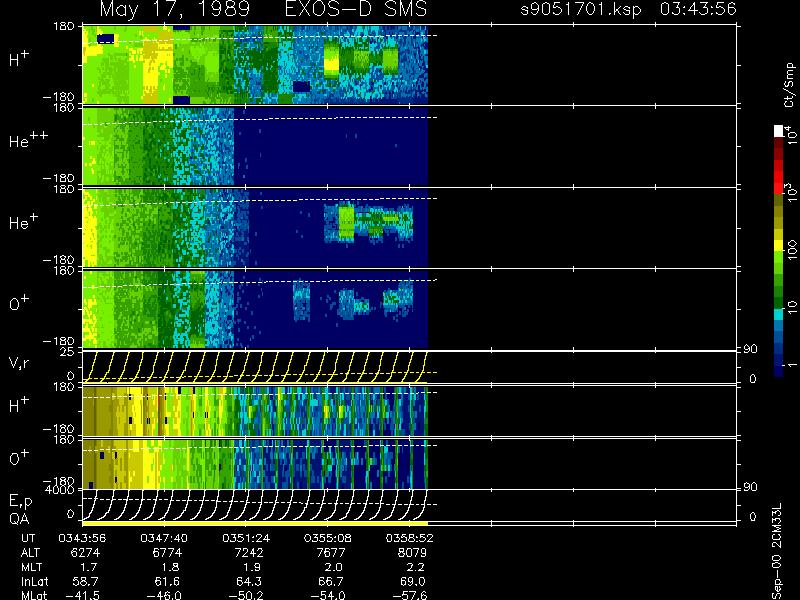Click the yellow section near colorbar label 100

pyautogui.click(x=779, y=246)
